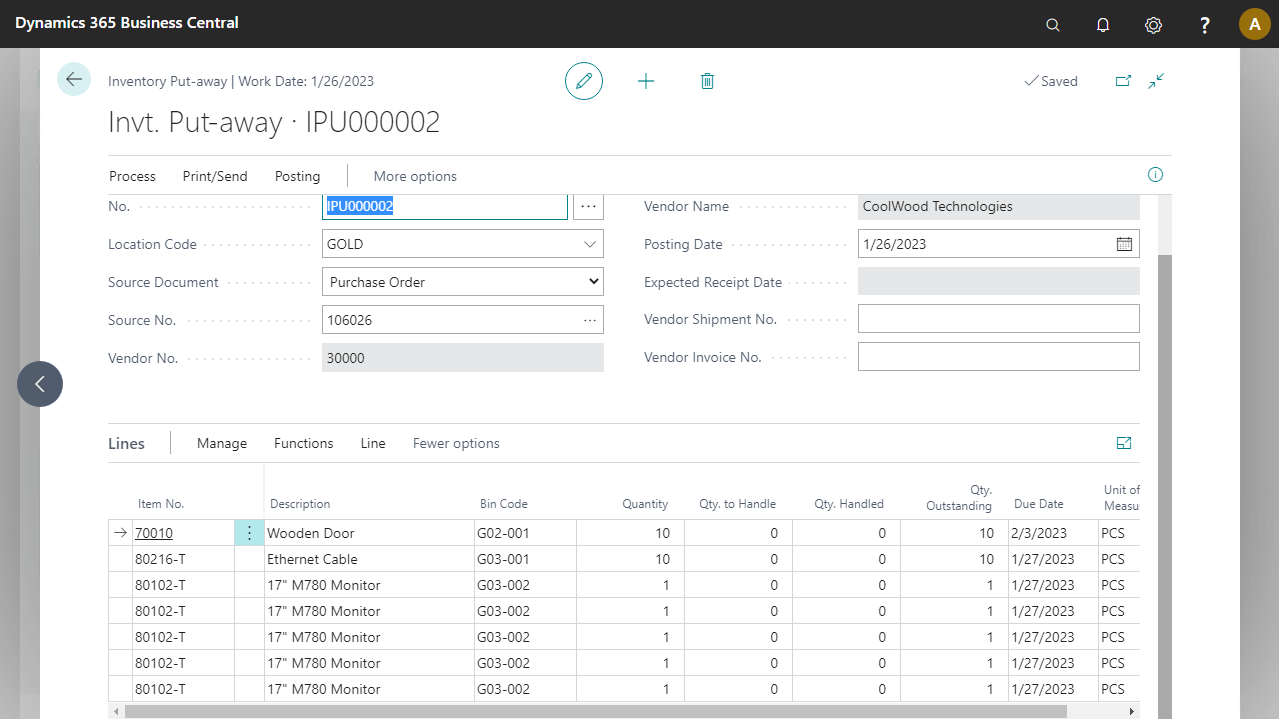Click Qty. to Handle for Wooden Door
This screenshot has width=1280, height=720.
point(738,533)
